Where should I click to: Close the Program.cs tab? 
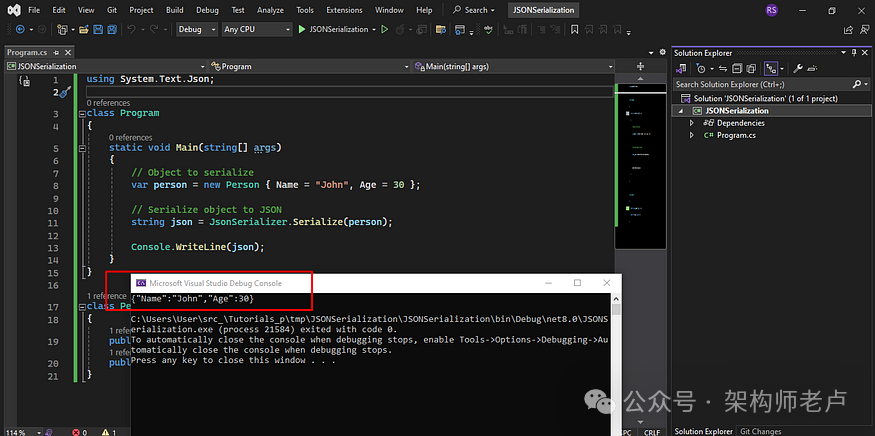68,52
